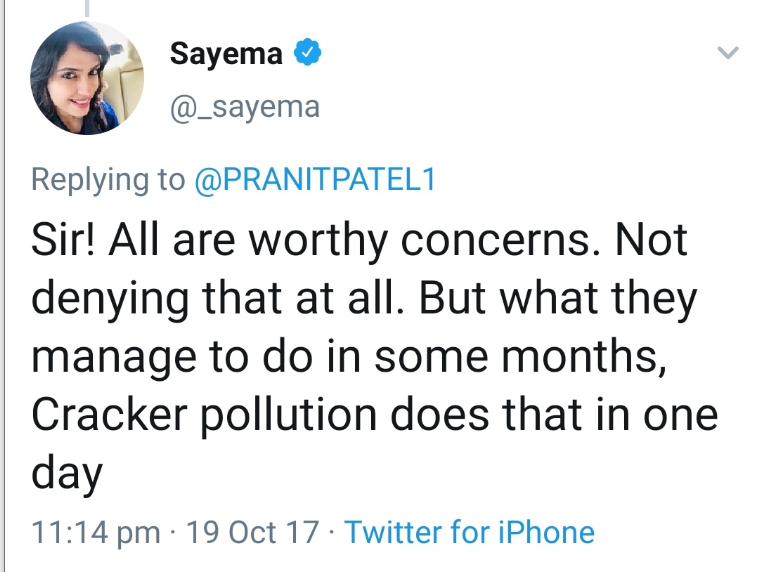Visit the @_sayema handle

click(x=244, y=106)
